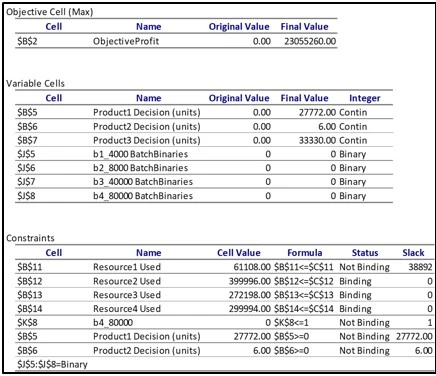Select the $J$8 cell reference
The image size is (436, 376).
pos(26,196)
